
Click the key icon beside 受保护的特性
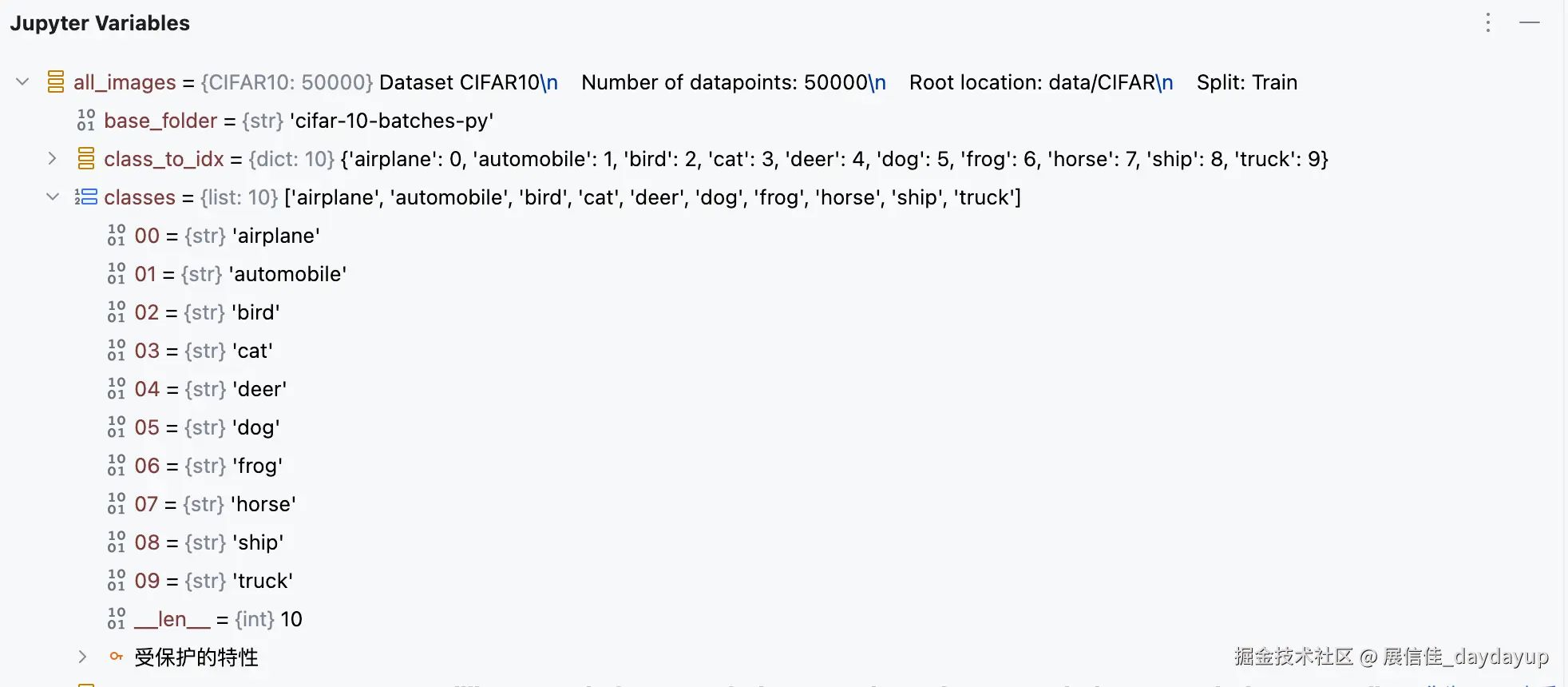pyautogui.click(x=117, y=657)
